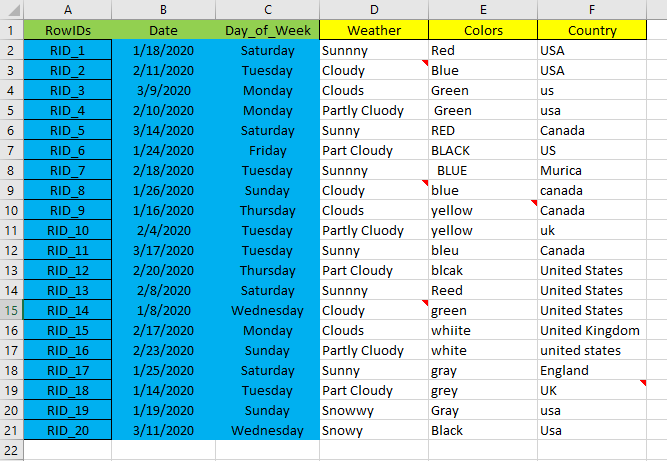The height and width of the screenshot is (461, 667).
Task: Select the highlighted row 15 header
Action: click(11, 310)
